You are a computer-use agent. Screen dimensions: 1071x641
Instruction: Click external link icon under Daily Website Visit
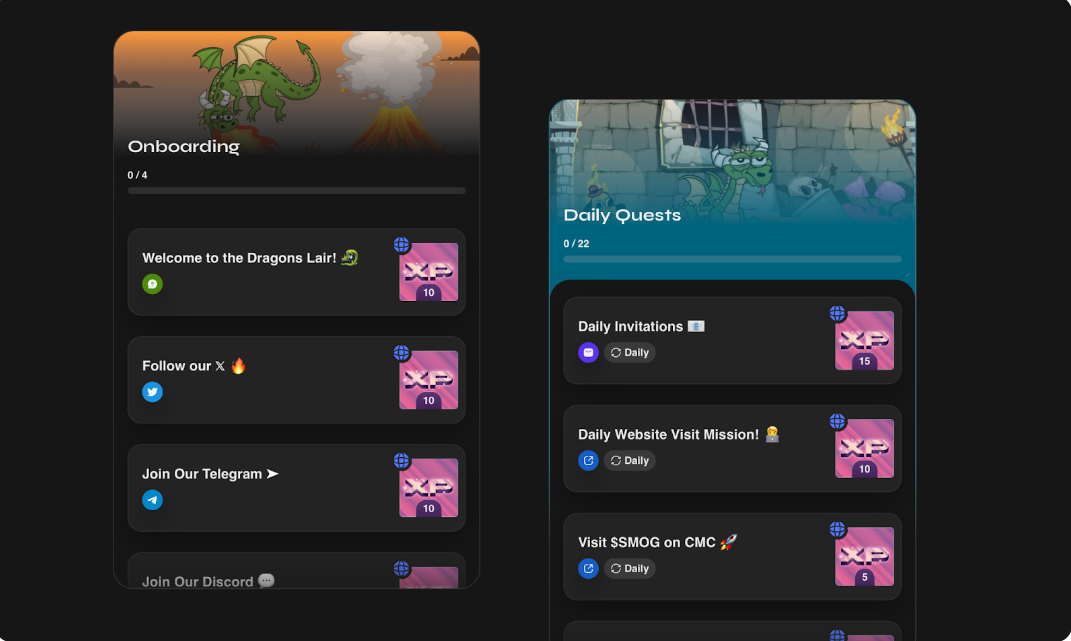(588, 460)
